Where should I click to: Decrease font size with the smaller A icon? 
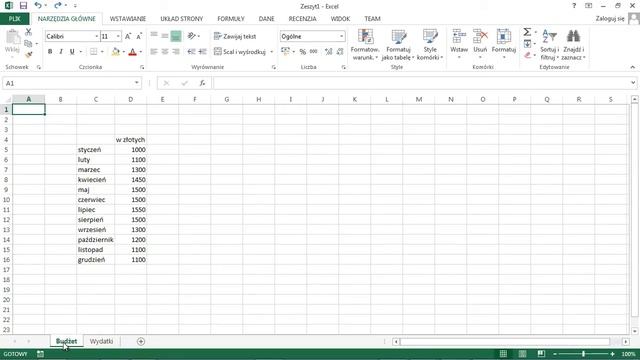click(x=139, y=36)
